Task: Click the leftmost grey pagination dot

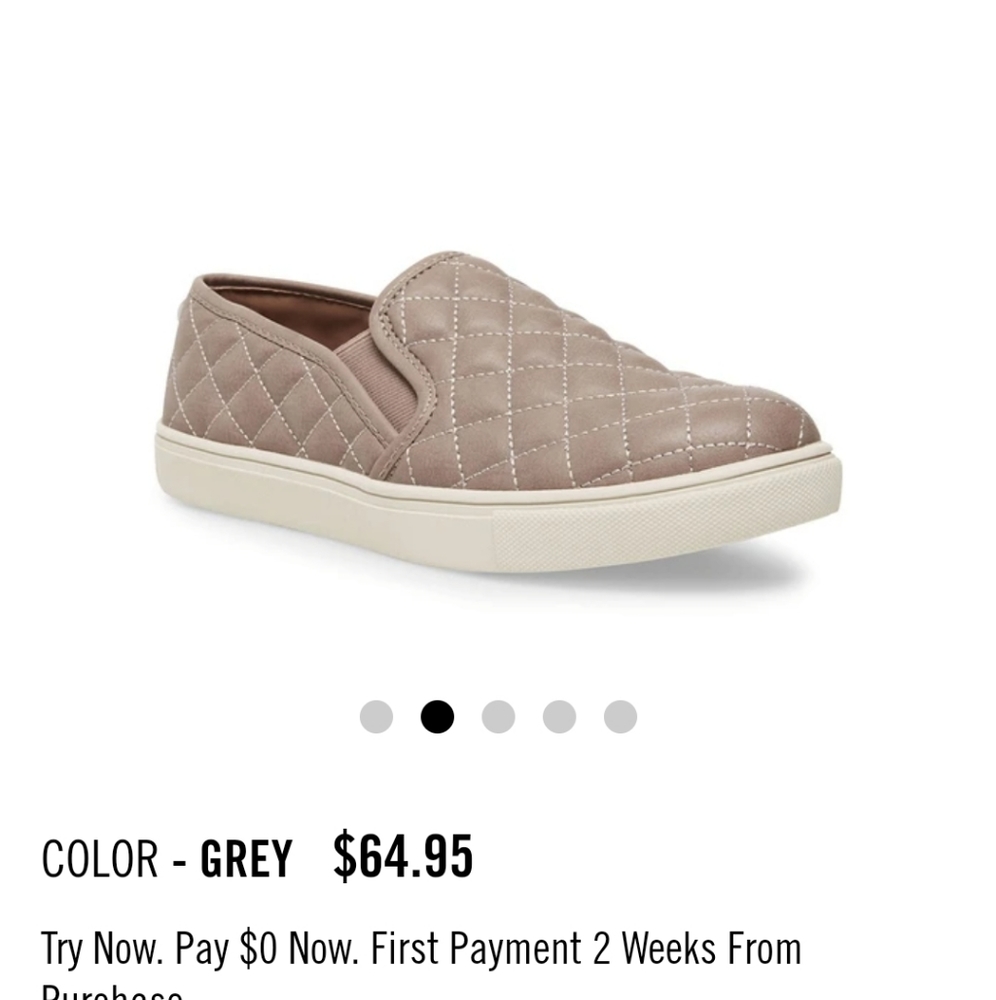Action: (378, 715)
